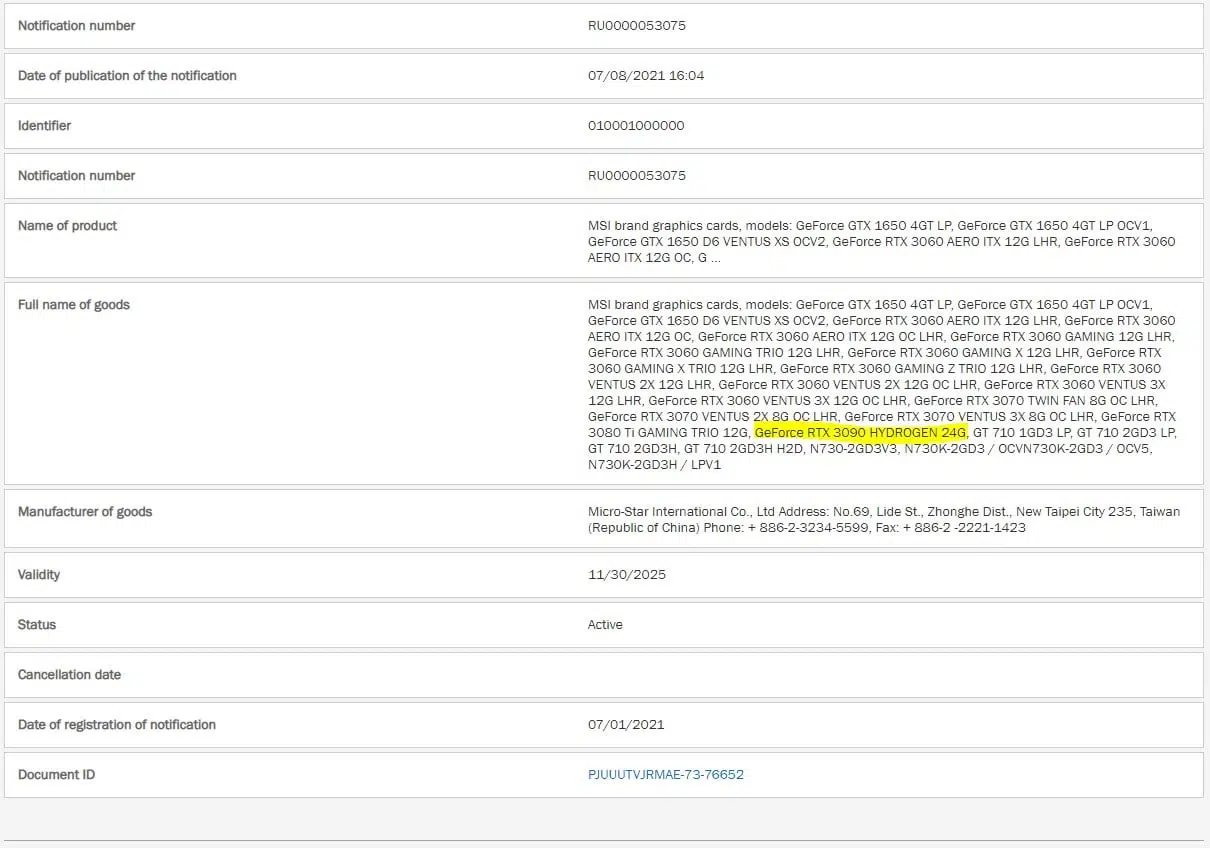Click the 'Document ID' label
Viewport: 1210px width, 848px height.
pyautogui.click(x=56, y=774)
